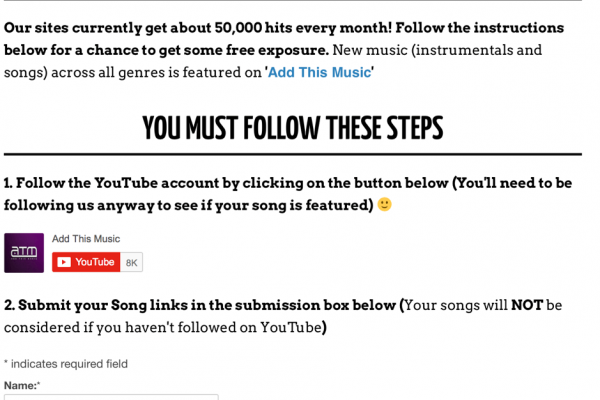Open the ATM purple channel logo
This screenshot has height=400, width=600.
coord(24,253)
